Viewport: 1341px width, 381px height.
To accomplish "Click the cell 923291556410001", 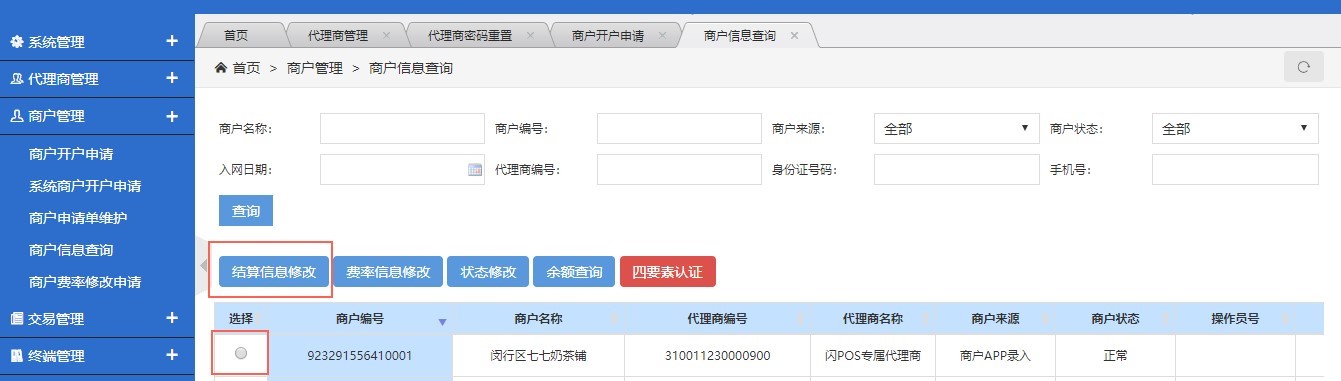I will pos(360,355).
